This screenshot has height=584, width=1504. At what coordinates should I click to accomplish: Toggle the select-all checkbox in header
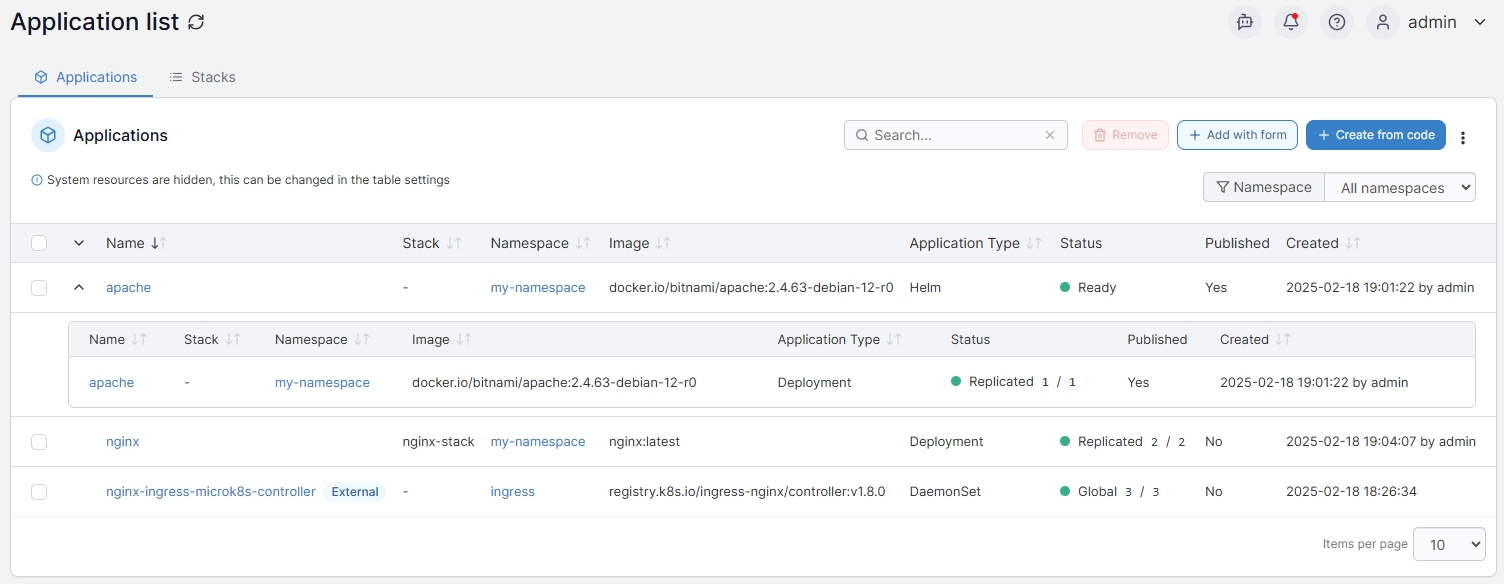(39, 243)
